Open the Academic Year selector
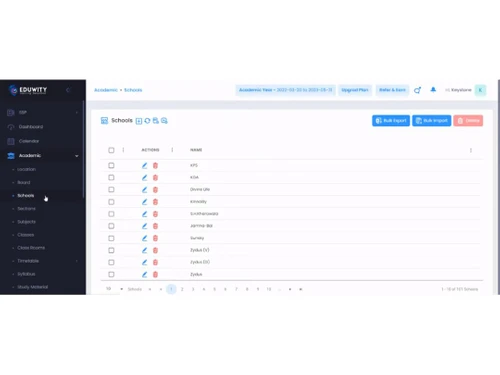500x375 pixels. click(286, 90)
